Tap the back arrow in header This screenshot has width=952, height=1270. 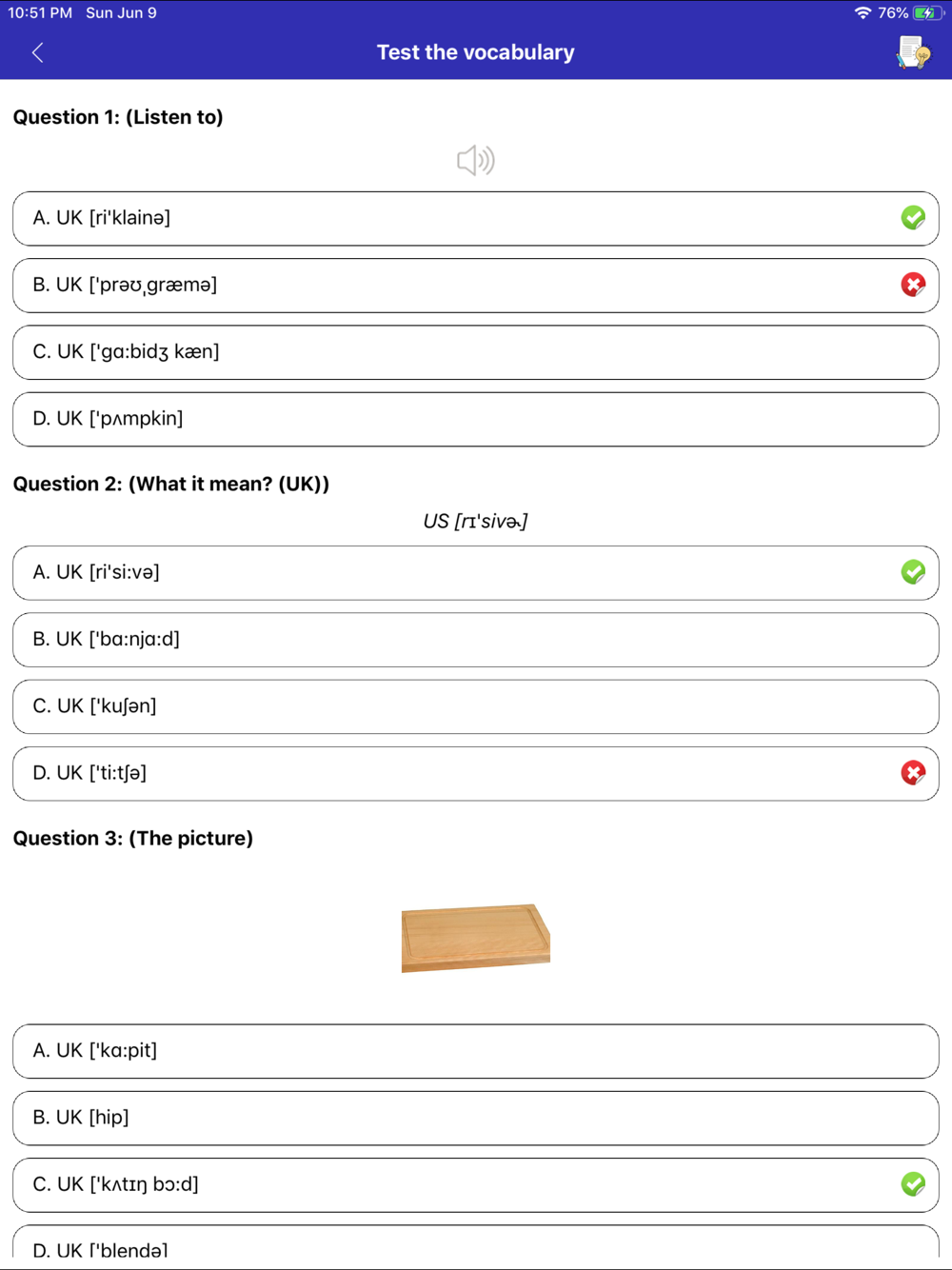[38, 52]
